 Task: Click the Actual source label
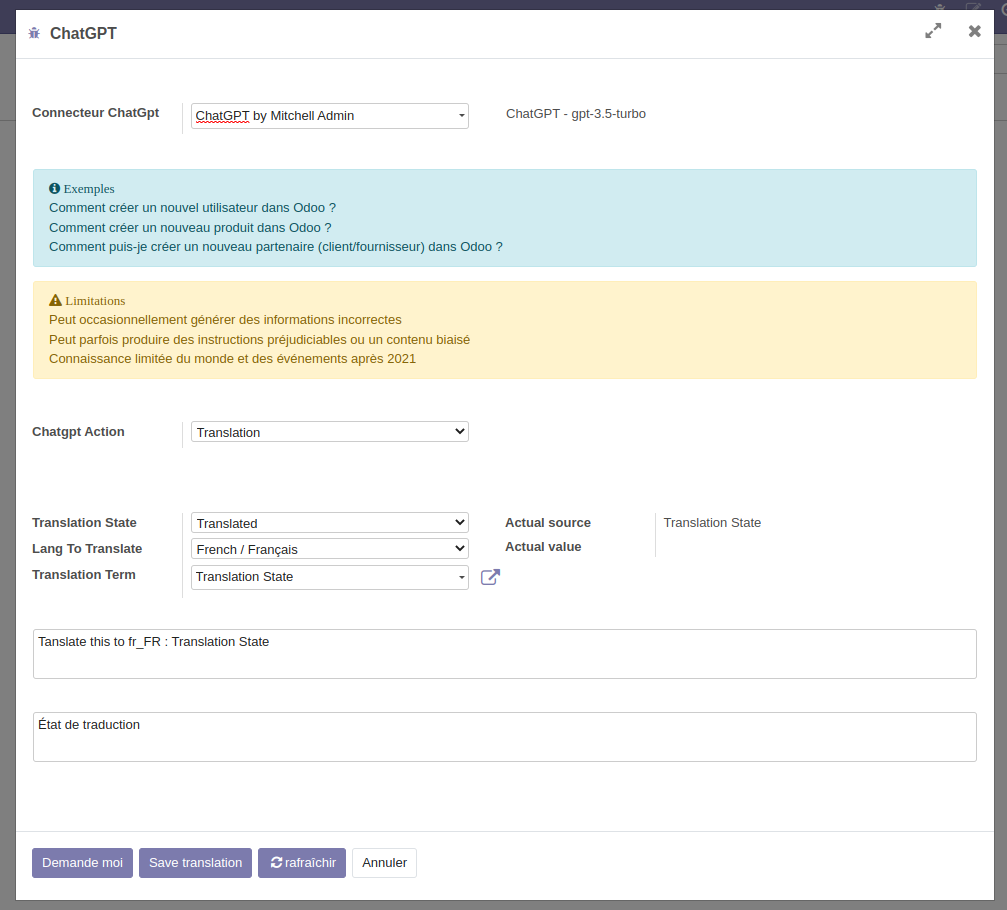coord(548,523)
